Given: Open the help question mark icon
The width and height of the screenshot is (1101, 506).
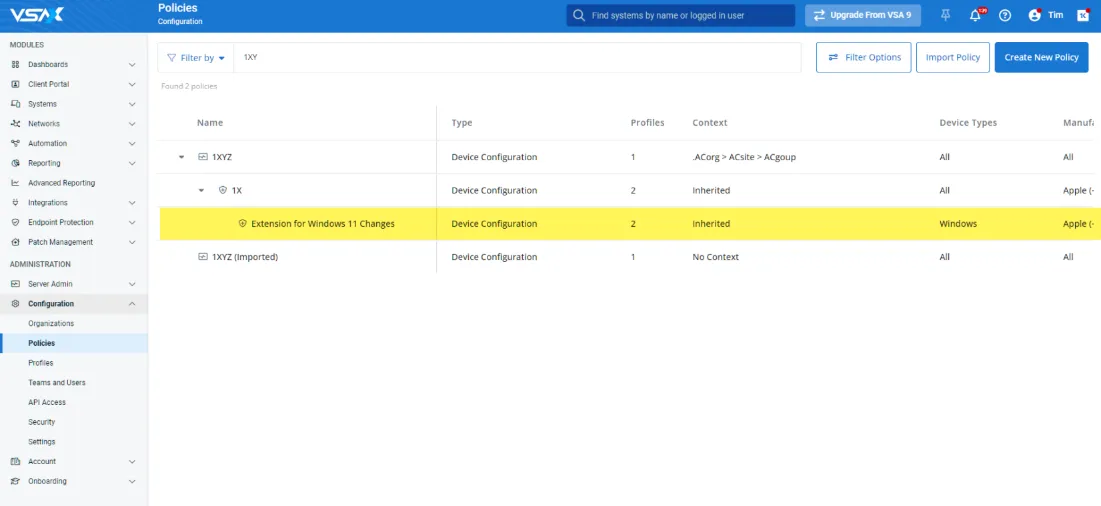Looking at the screenshot, I should [1005, 16].
